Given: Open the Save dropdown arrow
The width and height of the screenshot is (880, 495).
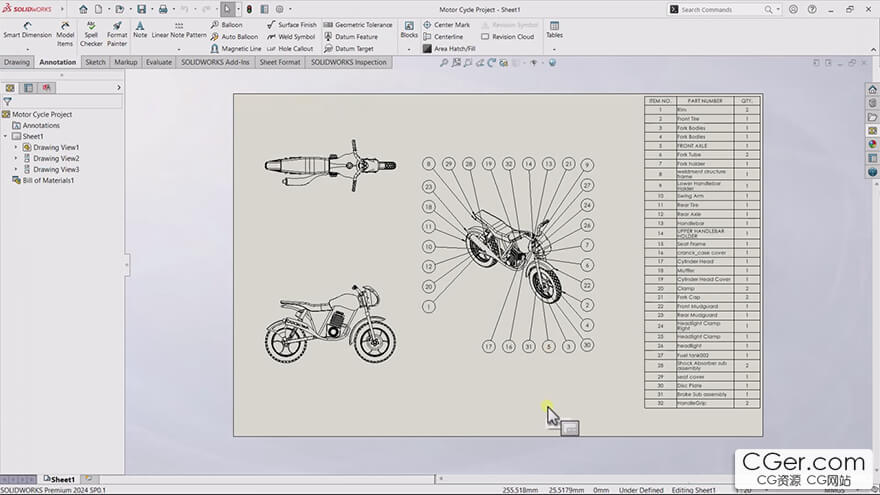Looking at the screenshot, I should click(152, 9).
